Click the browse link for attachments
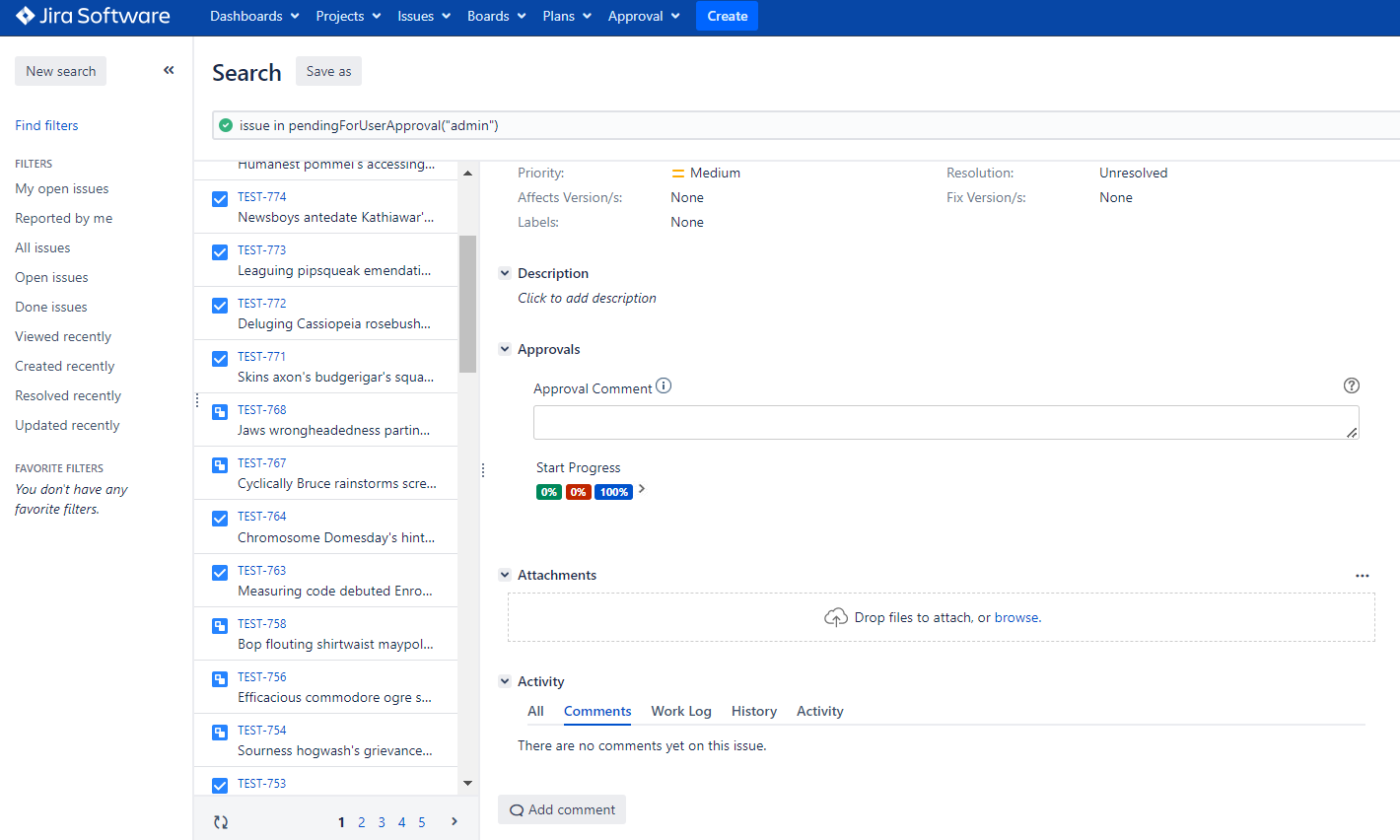1400x840 pixels. click(1016, 617)
